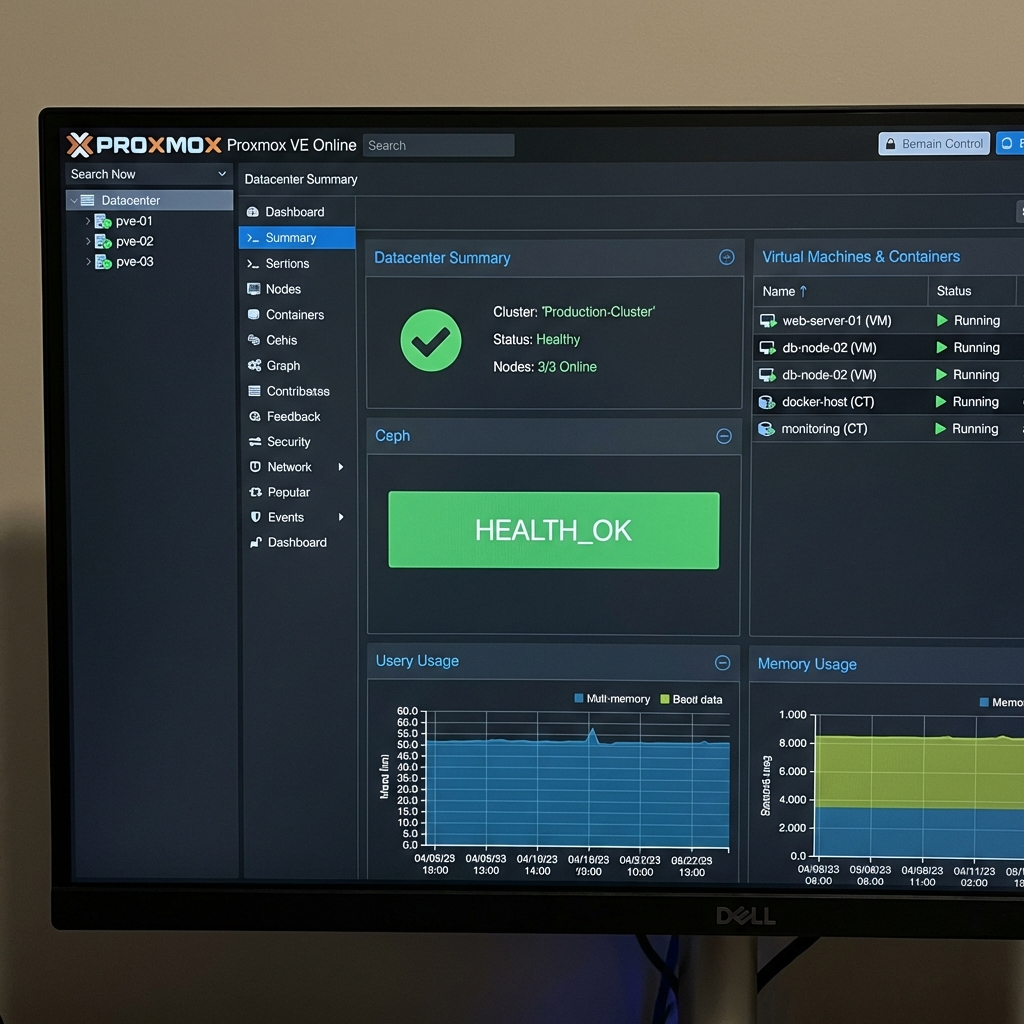Click the Bemain Control button
The image size is (1024, 1024).
tap(933, 143)
